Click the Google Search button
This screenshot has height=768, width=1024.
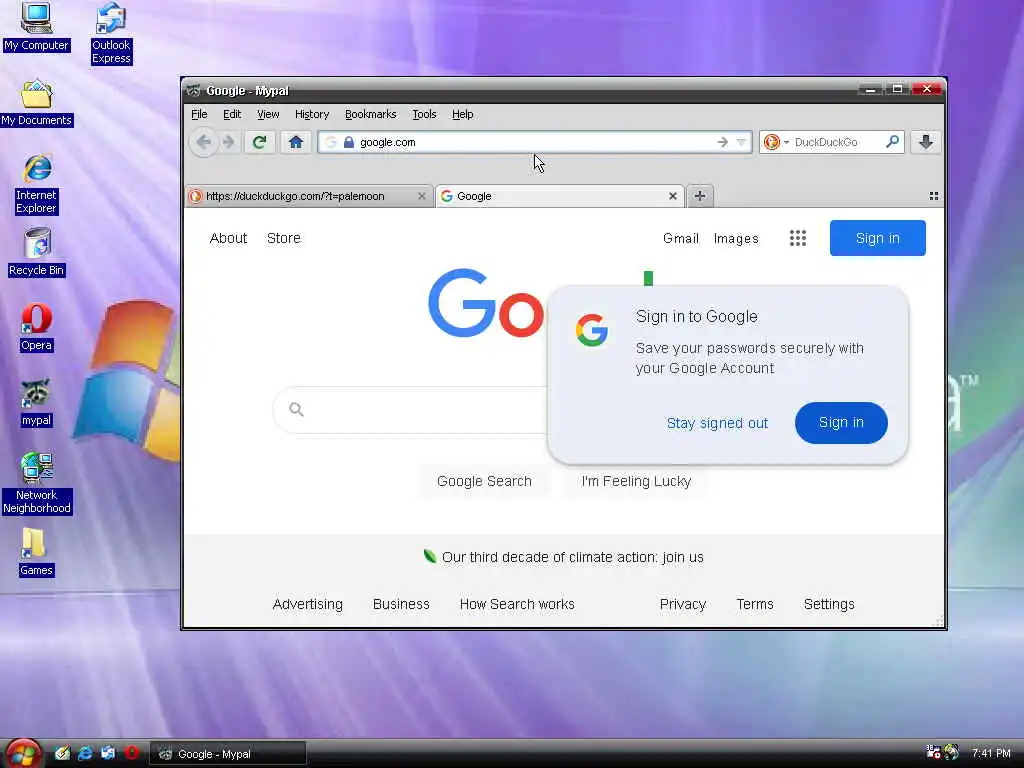click(x=484, y=481)
